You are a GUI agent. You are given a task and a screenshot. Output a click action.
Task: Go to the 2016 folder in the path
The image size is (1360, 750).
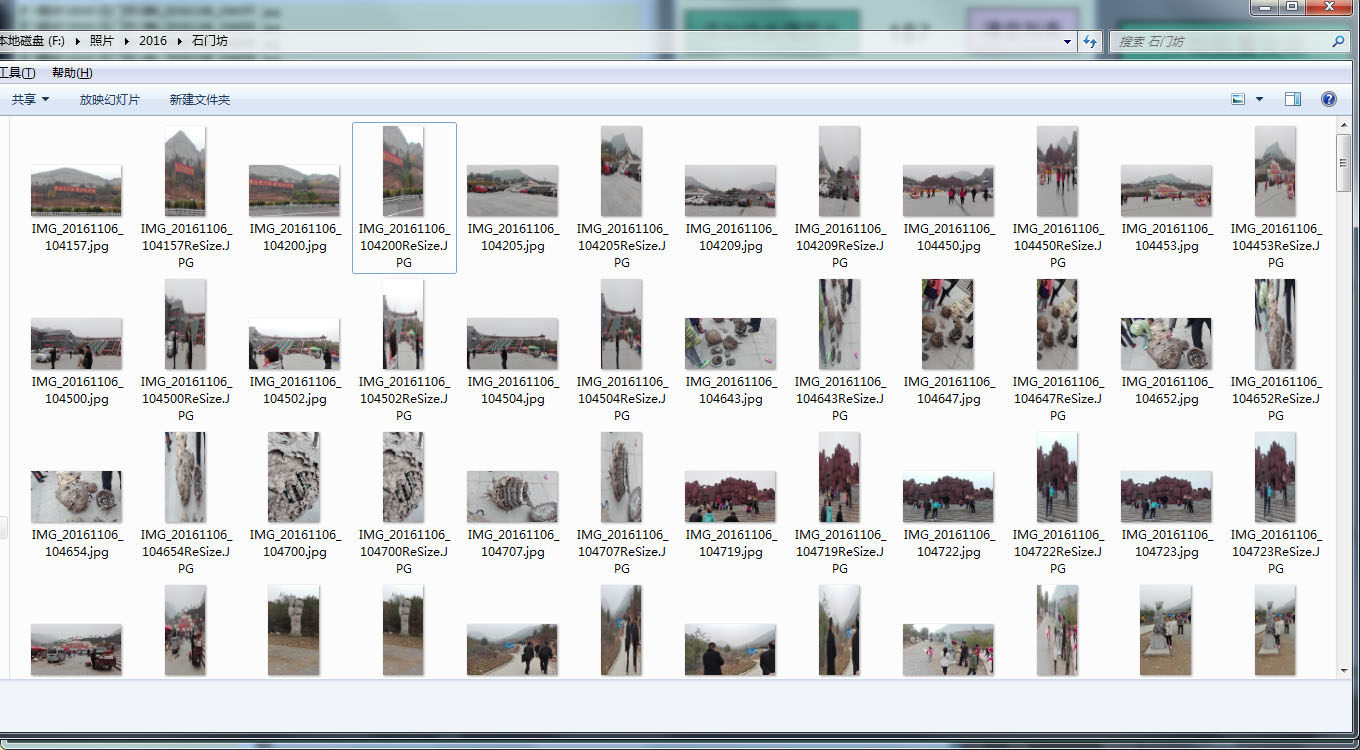153,41
